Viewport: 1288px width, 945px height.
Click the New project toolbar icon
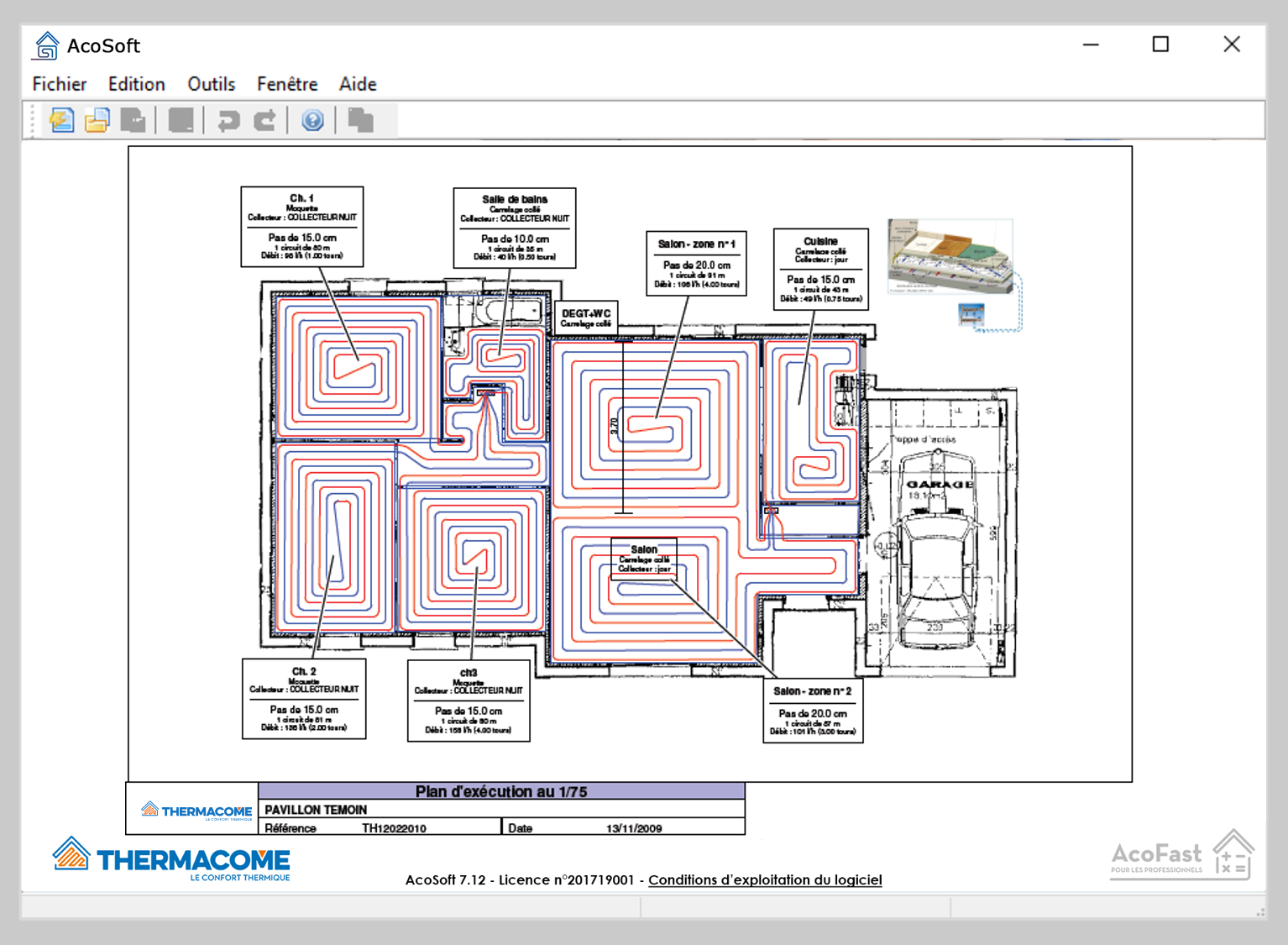pyautogui.click(x=61, y=120)
